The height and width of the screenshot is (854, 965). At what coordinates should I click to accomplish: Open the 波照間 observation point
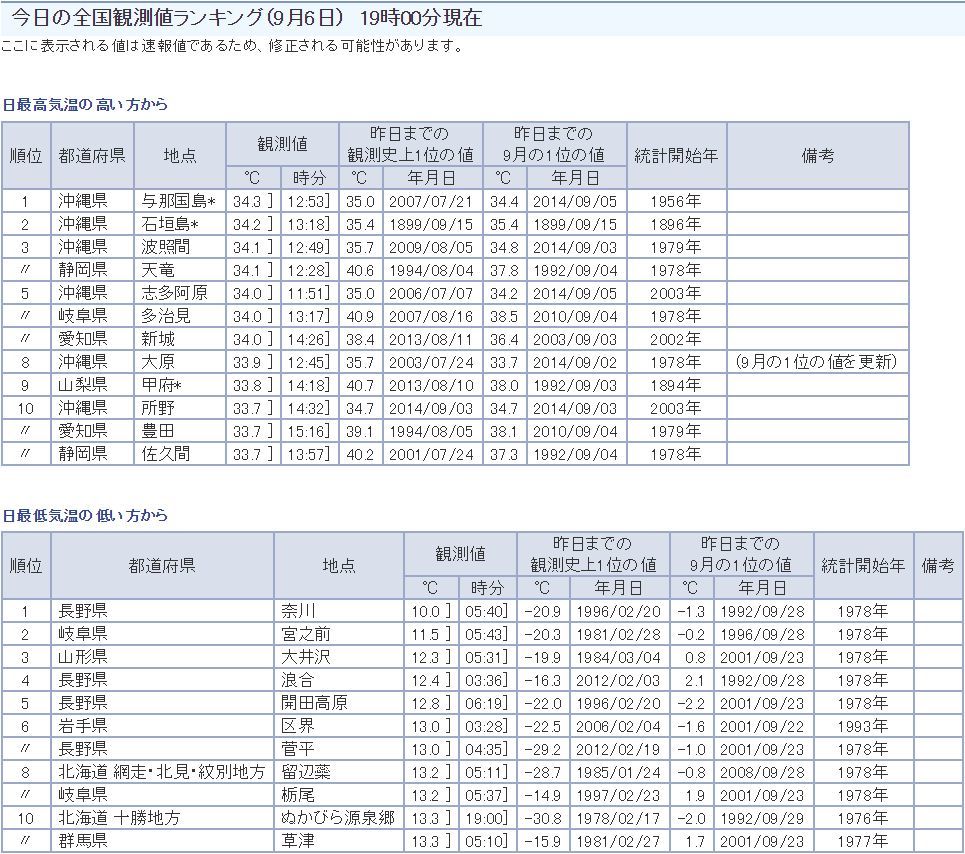tap(166, 247)
